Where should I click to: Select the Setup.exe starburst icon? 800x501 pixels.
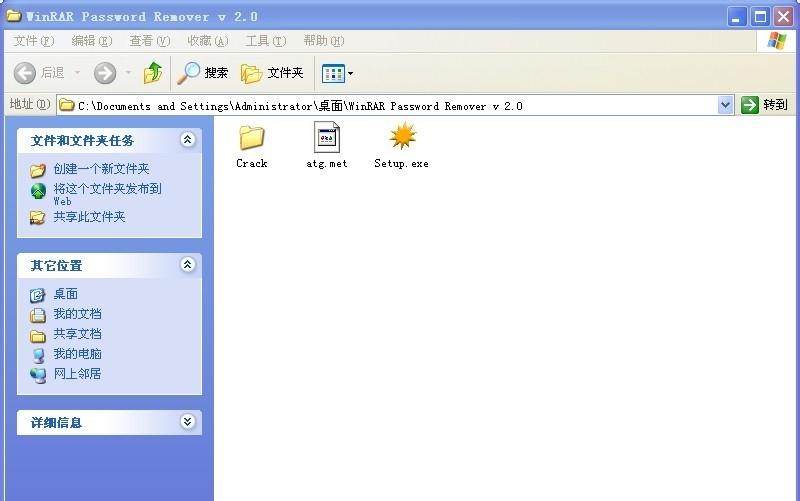click(402, 136)
